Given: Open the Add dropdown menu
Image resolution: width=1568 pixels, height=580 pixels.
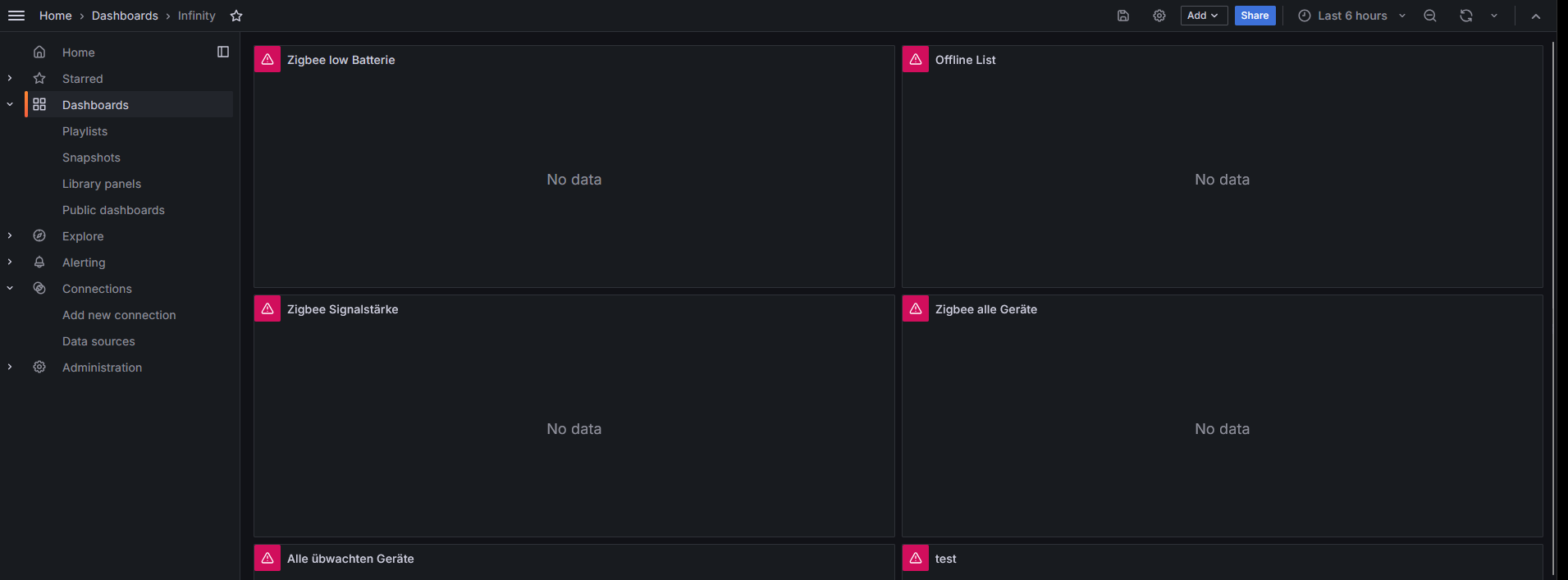Looking at the screenshot, I should tap(1204, 16).
